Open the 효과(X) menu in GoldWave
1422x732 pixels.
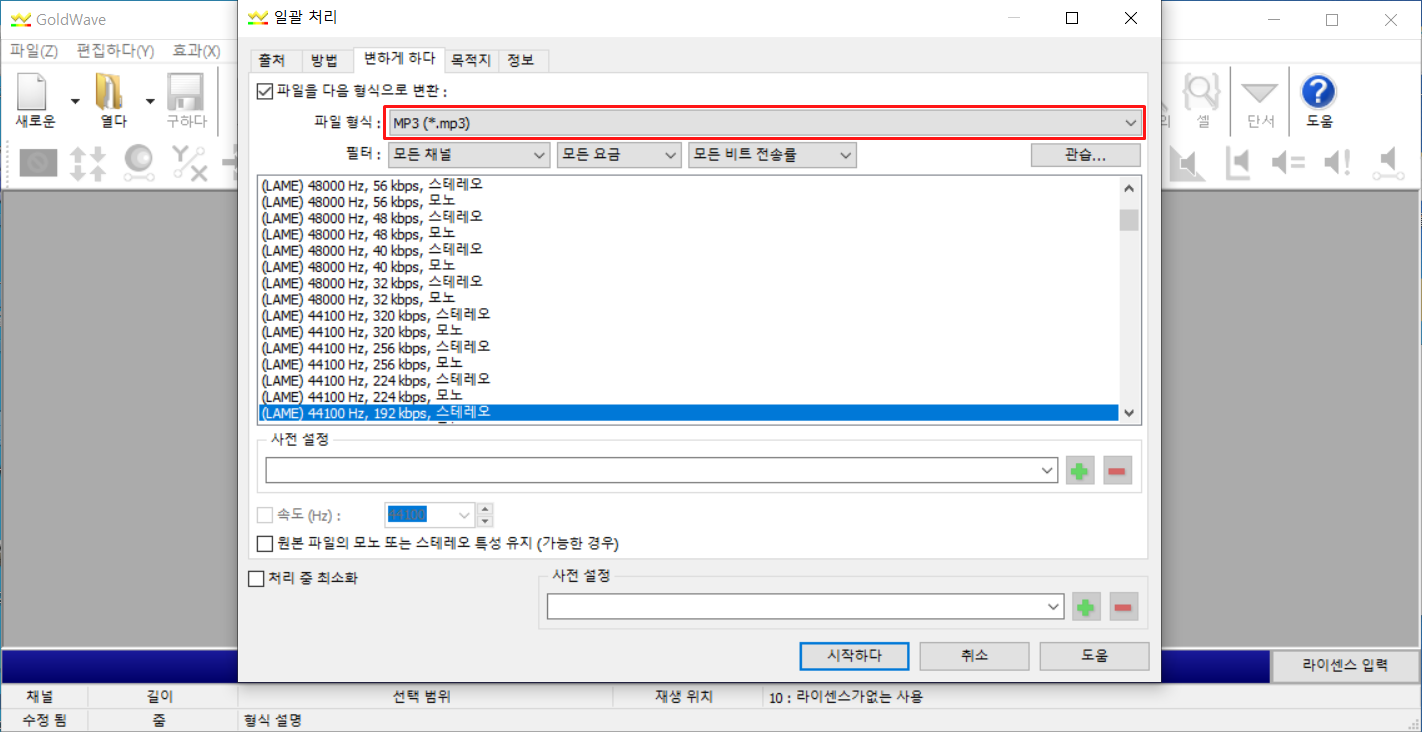[x=196, y=50]
